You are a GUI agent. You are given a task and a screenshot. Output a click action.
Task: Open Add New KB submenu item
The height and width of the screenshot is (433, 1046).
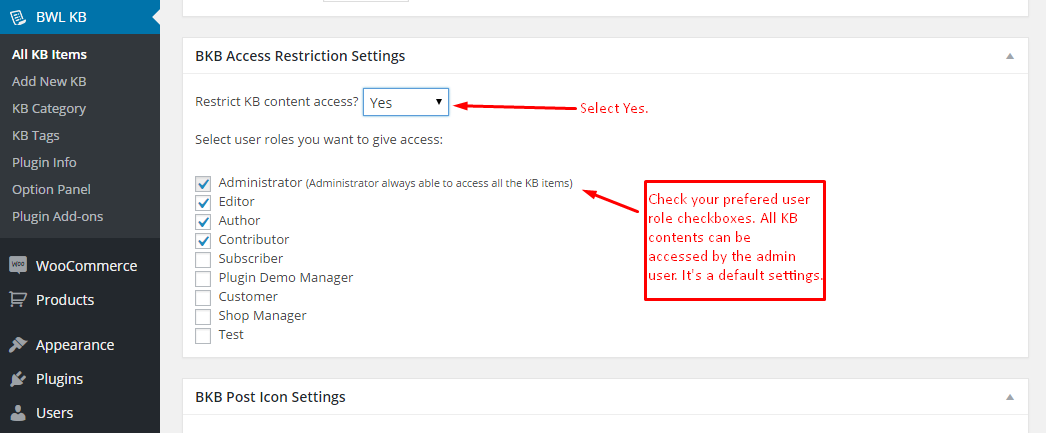(49, 81)
